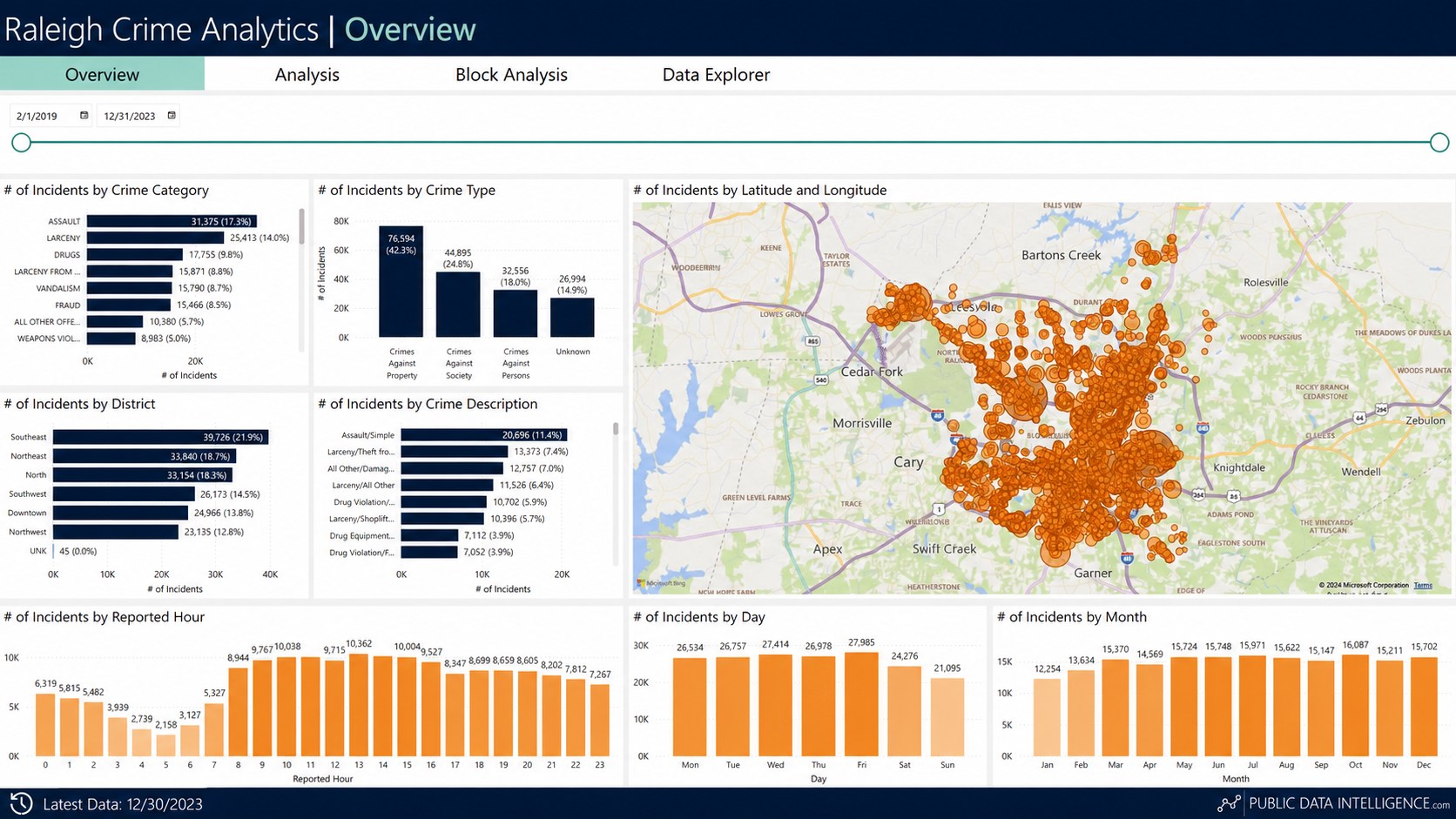Select the hour 13 bar showing 10,362
The width and height of the screenshot is (1456, 819).
[359, 704]
